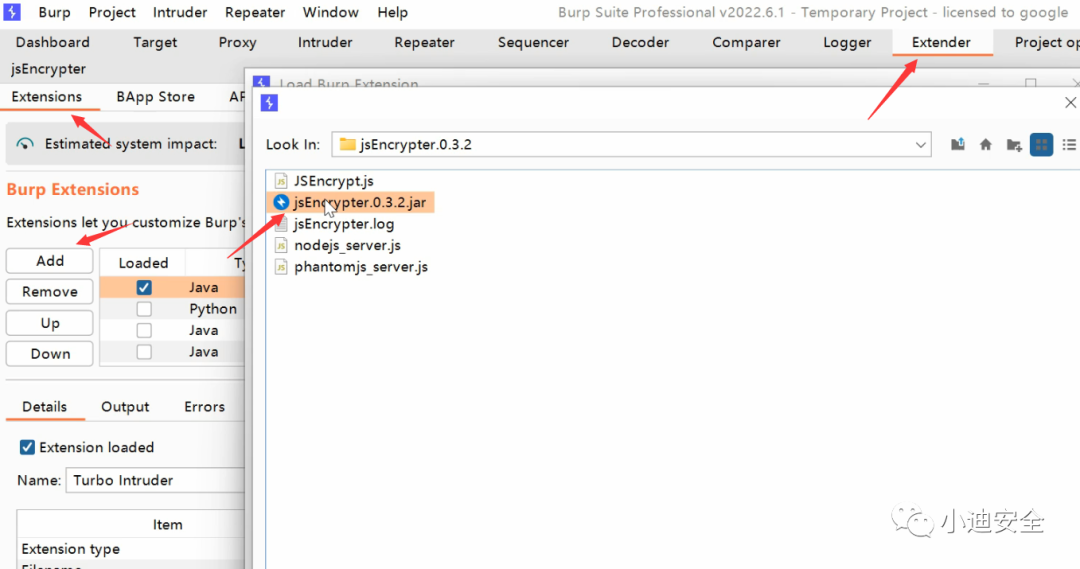The width and height of the screenshot is (1080, 569).
Task: Click the Remove extension button
Action: tap(50, 291)
